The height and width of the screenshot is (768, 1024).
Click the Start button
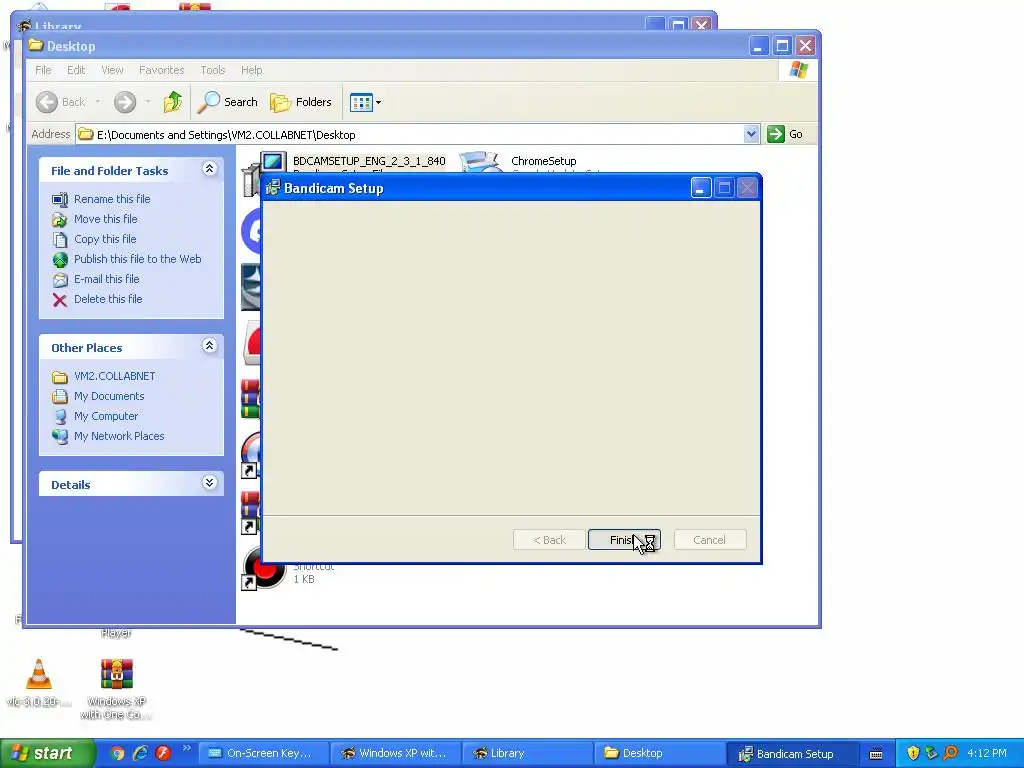click(x=47, y=754)
